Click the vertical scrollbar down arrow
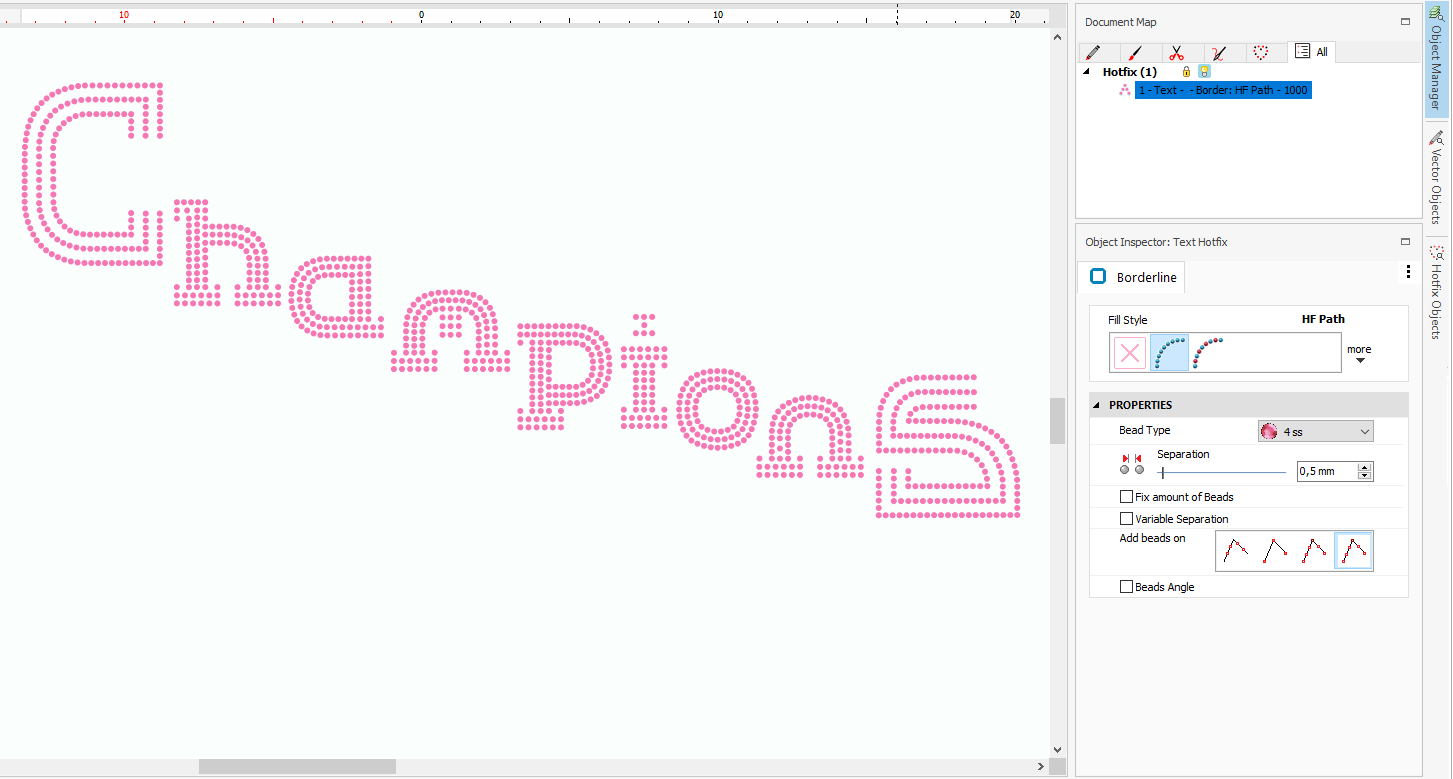This screenshot has width=1453, height=779. tap(1058, 749)
